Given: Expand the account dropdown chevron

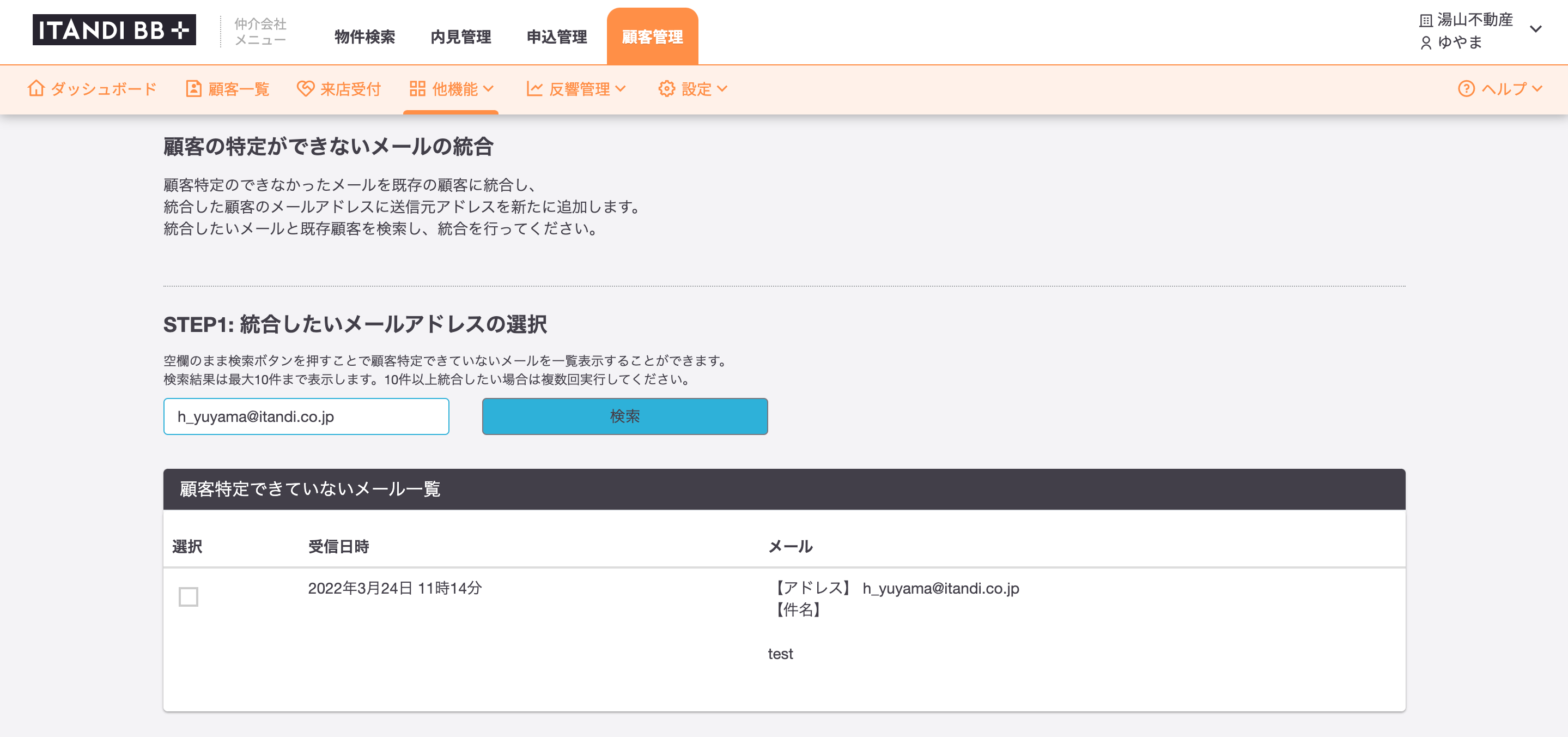Looking at the screenshot, I should click(1536, 29).
